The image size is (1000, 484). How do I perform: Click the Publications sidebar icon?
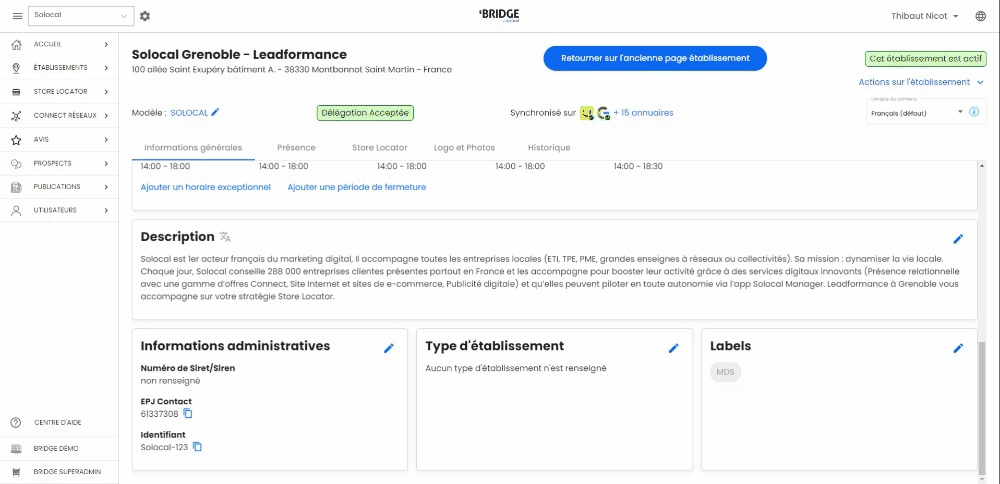[17, 187]
